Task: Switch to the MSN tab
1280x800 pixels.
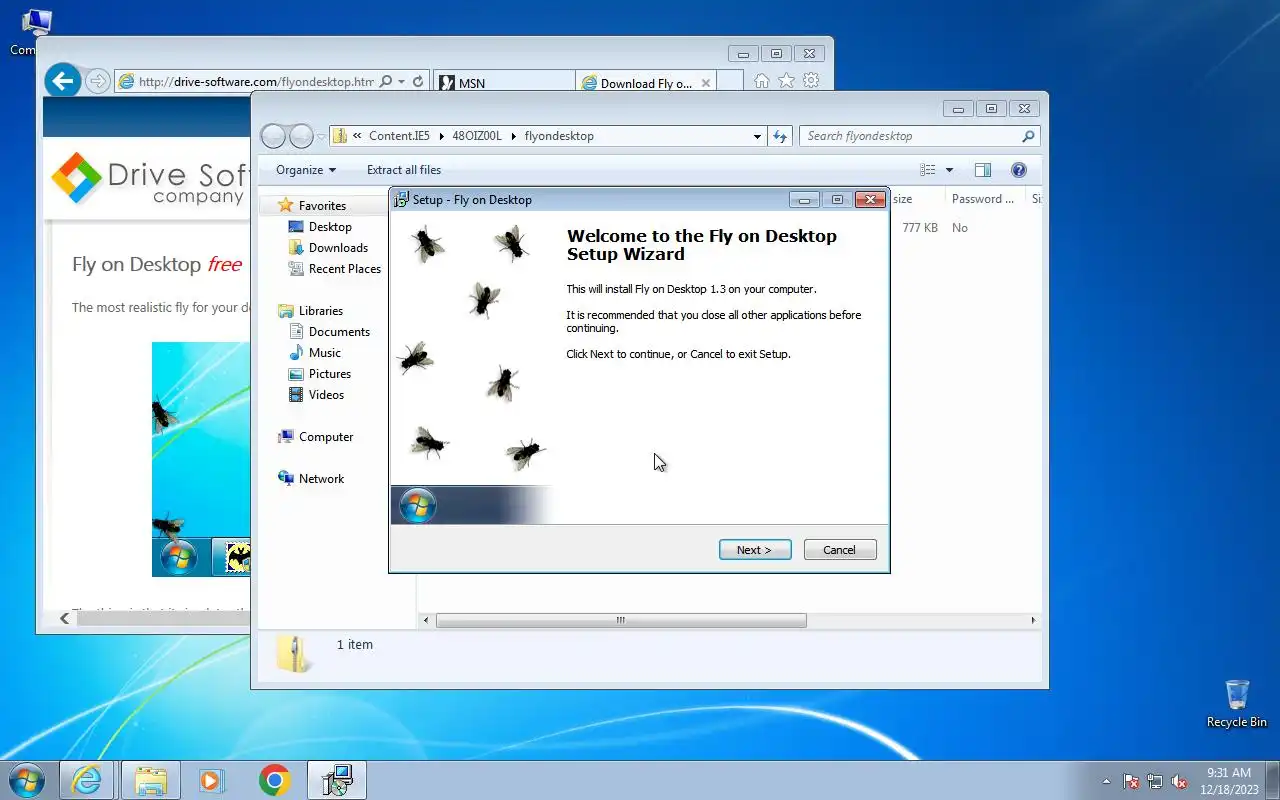Action: click(x=505, y=83)
